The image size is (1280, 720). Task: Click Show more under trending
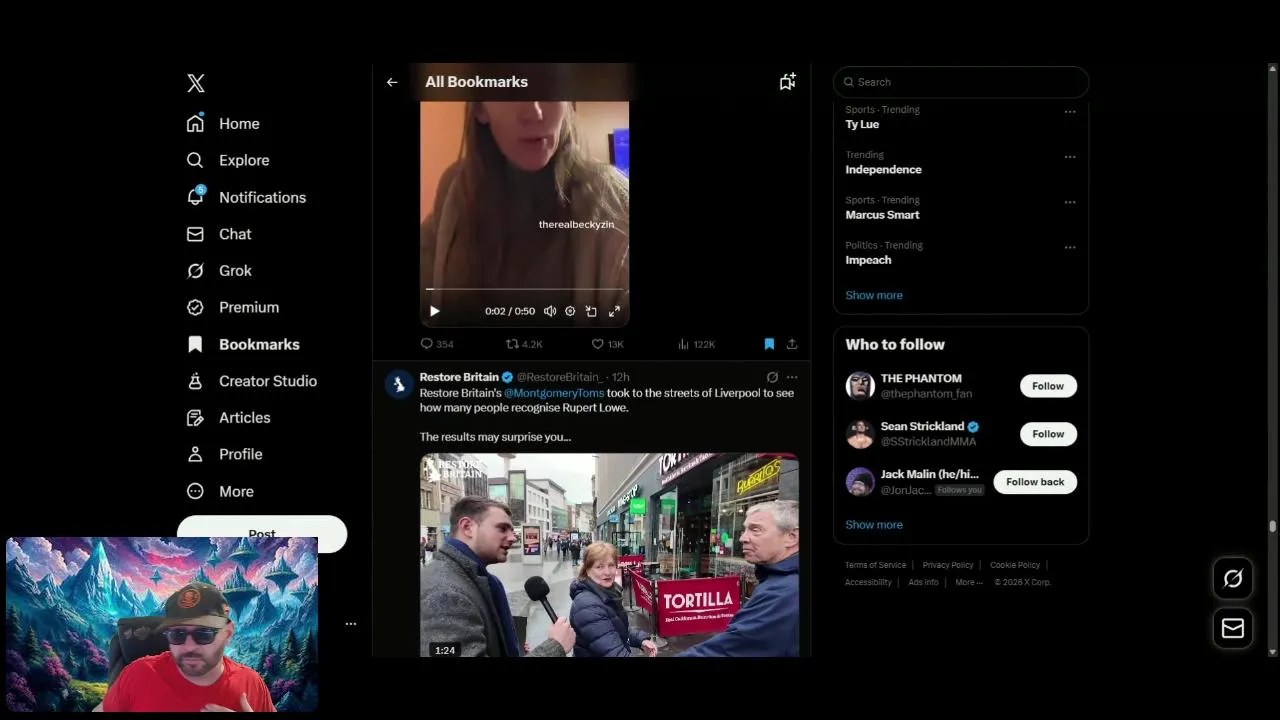pyautogui.click(x=874, y=295)
